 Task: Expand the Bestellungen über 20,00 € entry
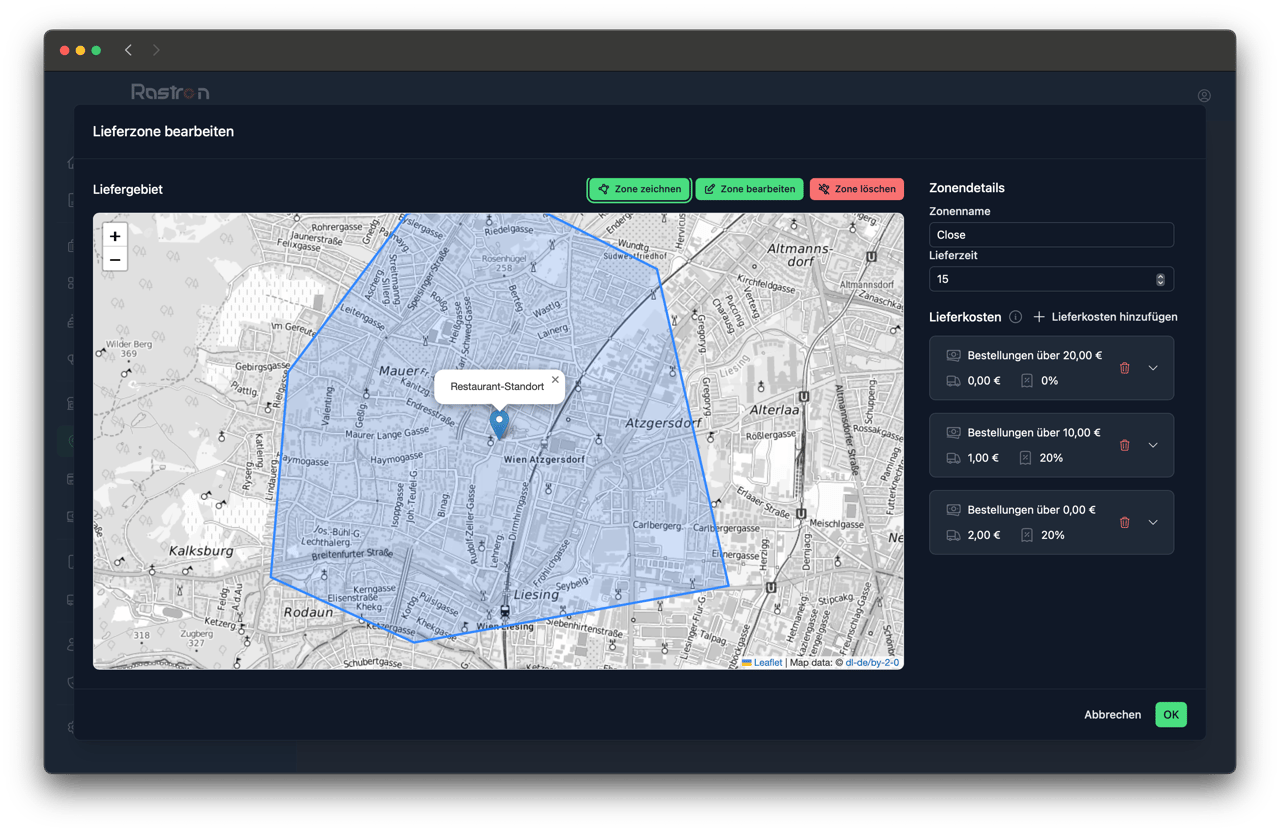click(1153, 368)
